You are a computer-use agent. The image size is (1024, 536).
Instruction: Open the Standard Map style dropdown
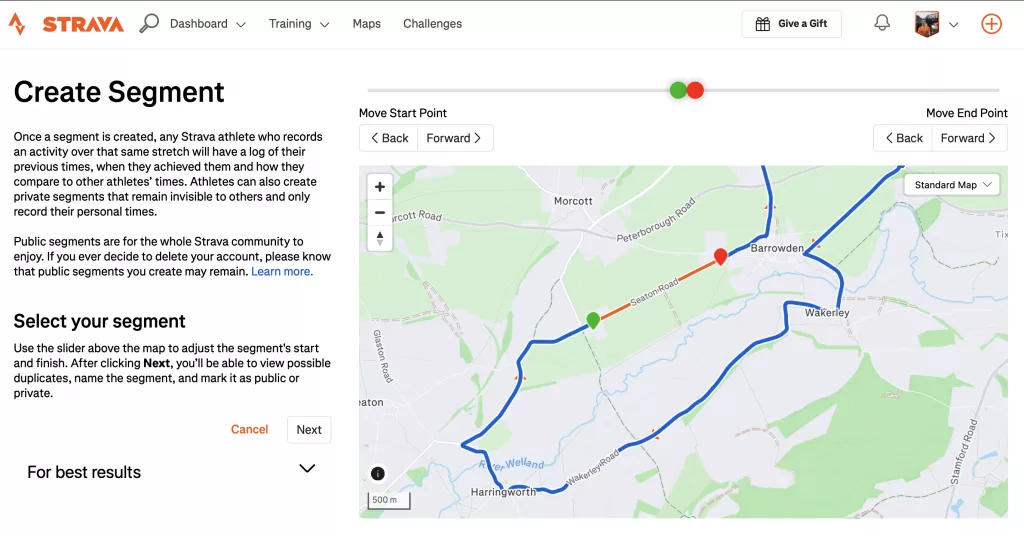(x=952, y=185)
